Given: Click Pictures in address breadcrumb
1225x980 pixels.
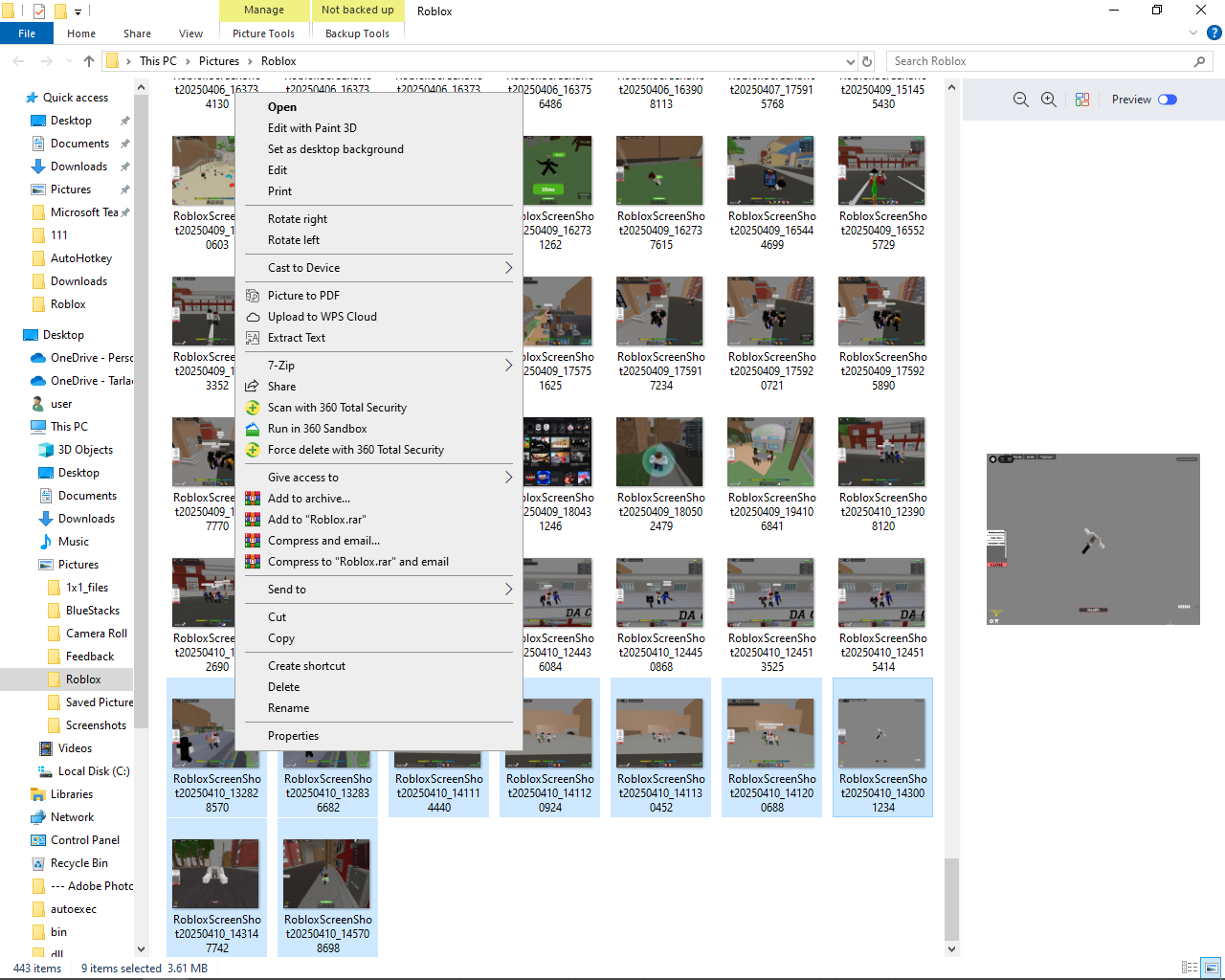Looking at the screenshot, I should [x=219, y=61].
